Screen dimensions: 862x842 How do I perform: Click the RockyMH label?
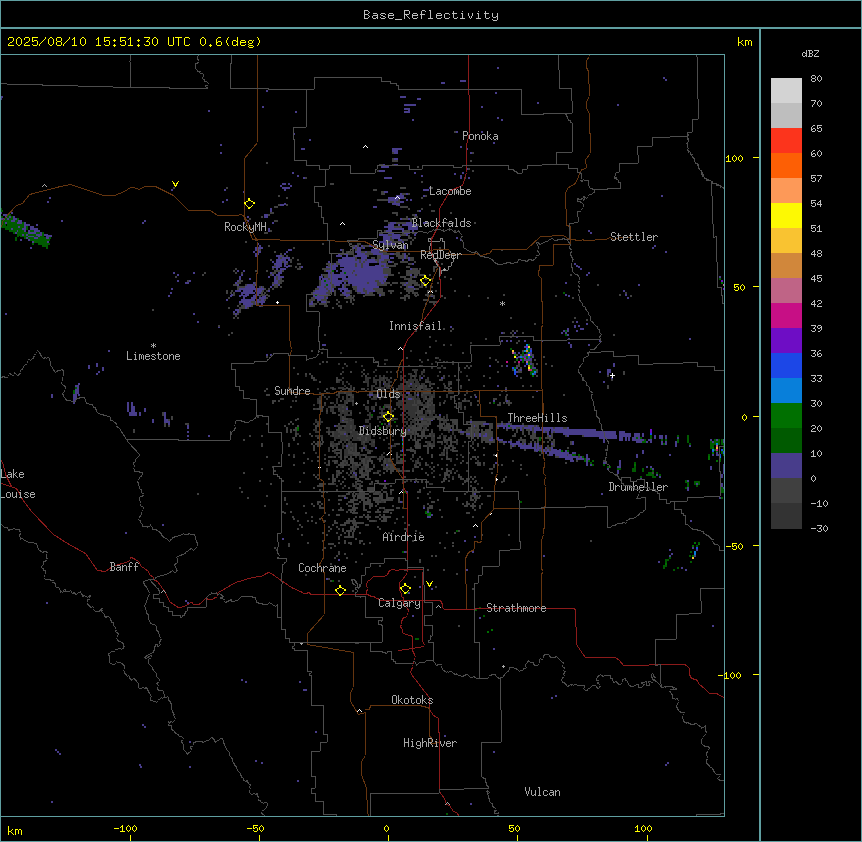coord(245,227)
